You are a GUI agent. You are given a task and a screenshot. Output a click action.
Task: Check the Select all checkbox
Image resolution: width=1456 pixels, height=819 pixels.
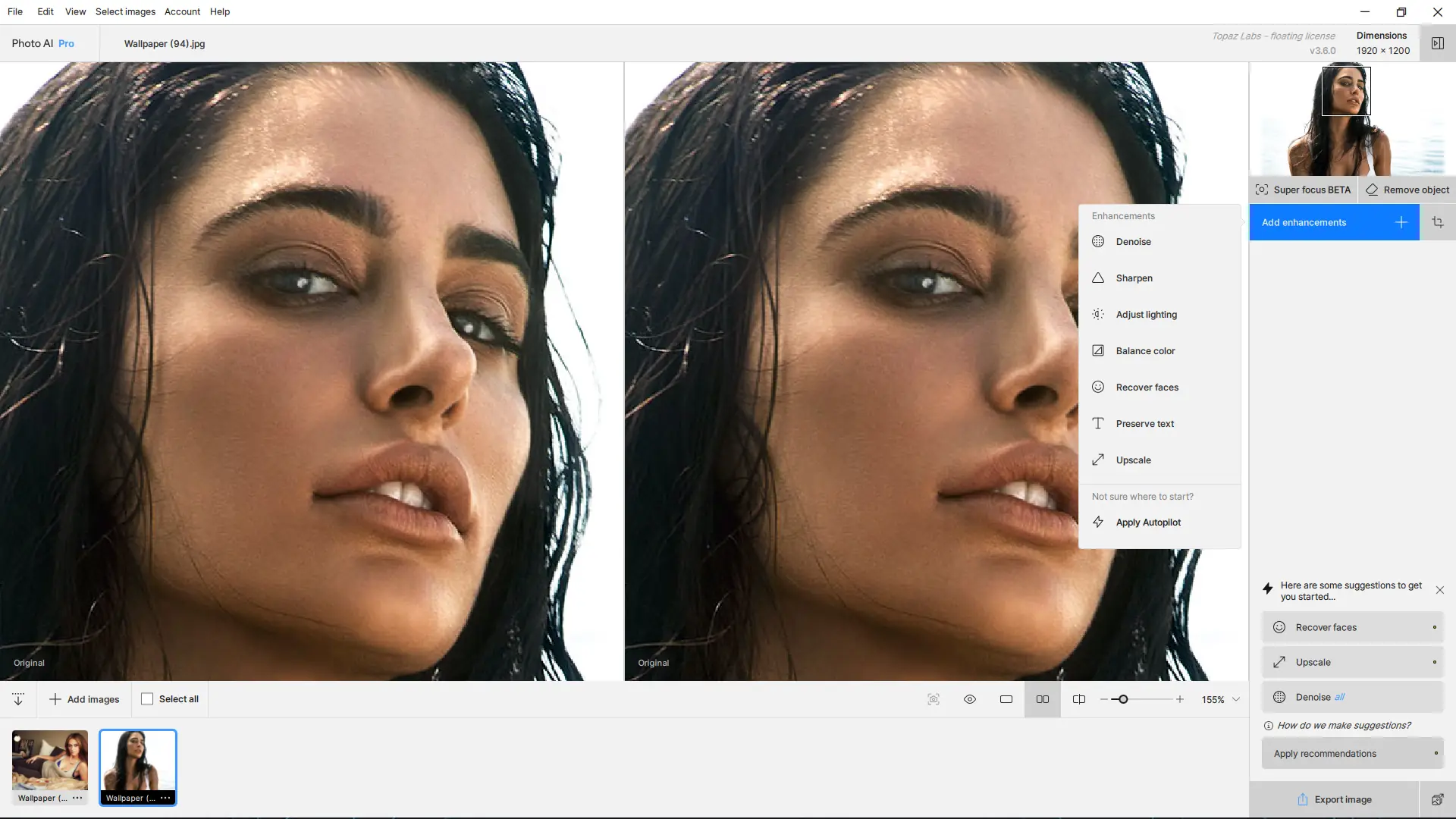147,699
